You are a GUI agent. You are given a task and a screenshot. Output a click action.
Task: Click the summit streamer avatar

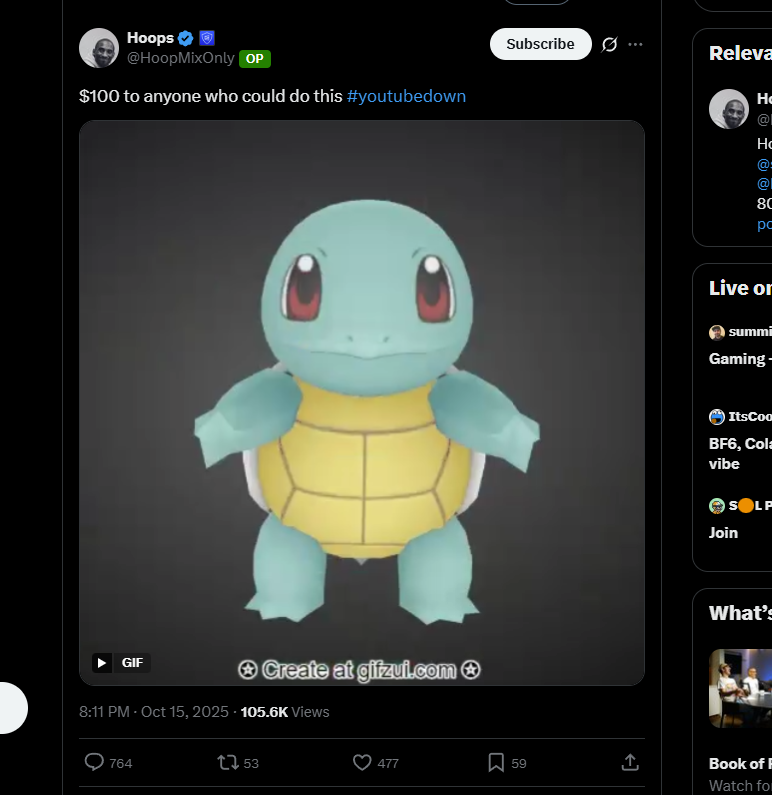pyautogui.click(x=717, y=333)
